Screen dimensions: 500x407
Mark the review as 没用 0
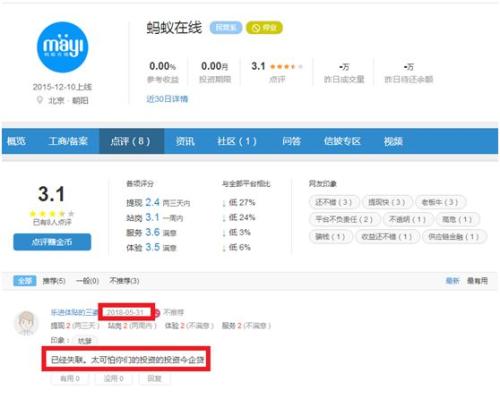click(113, 379)
